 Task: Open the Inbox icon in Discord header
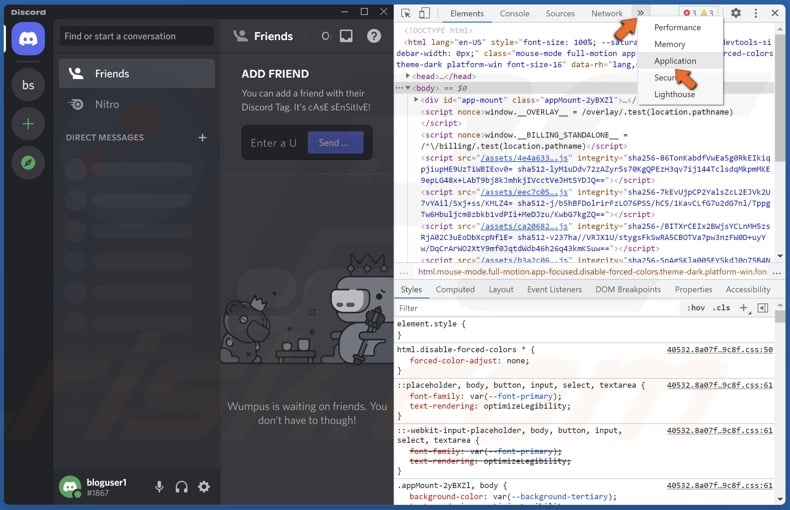pyautogui.click(x=346, y=36)
